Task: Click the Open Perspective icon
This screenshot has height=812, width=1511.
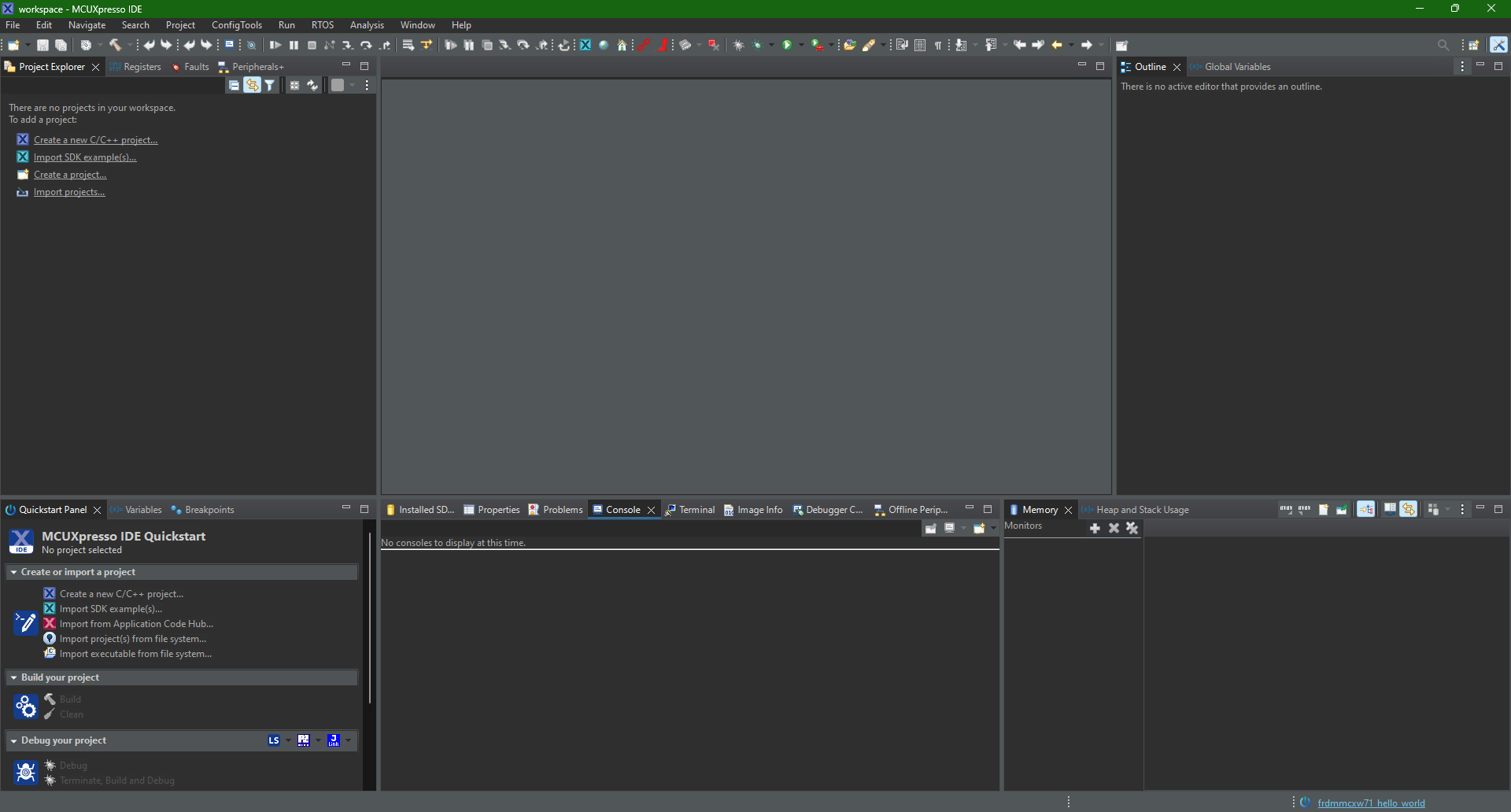Action: coord(1474,46)
